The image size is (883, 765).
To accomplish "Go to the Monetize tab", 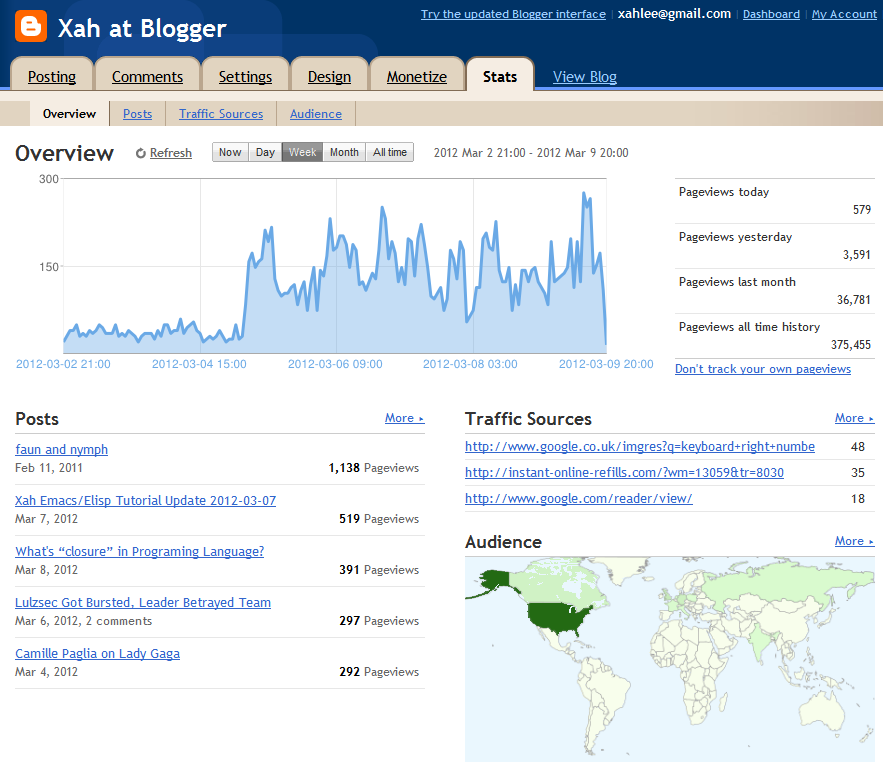I will pos(417,76).
